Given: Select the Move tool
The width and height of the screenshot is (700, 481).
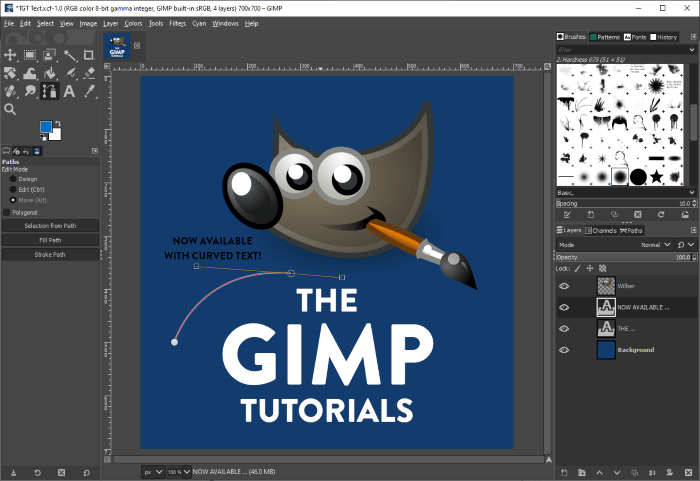Looking at the screenshot, I should pos(10,55).
